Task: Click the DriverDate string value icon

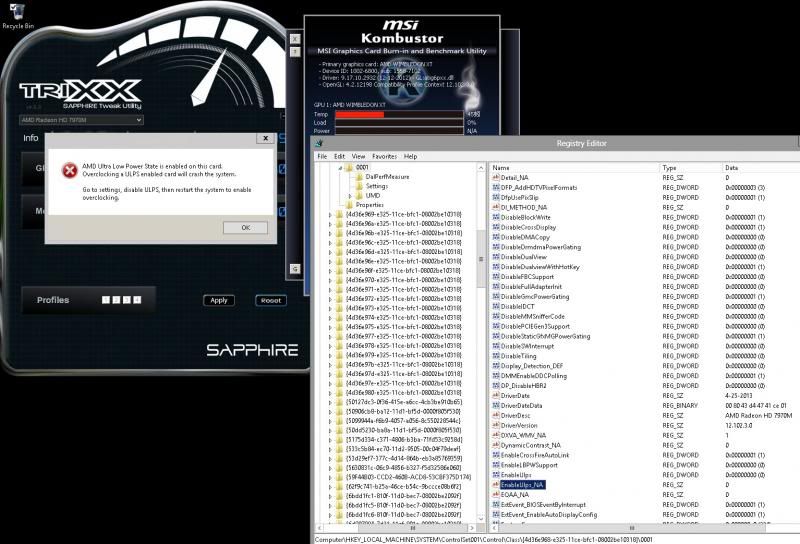Action: [x=495, y=395]
